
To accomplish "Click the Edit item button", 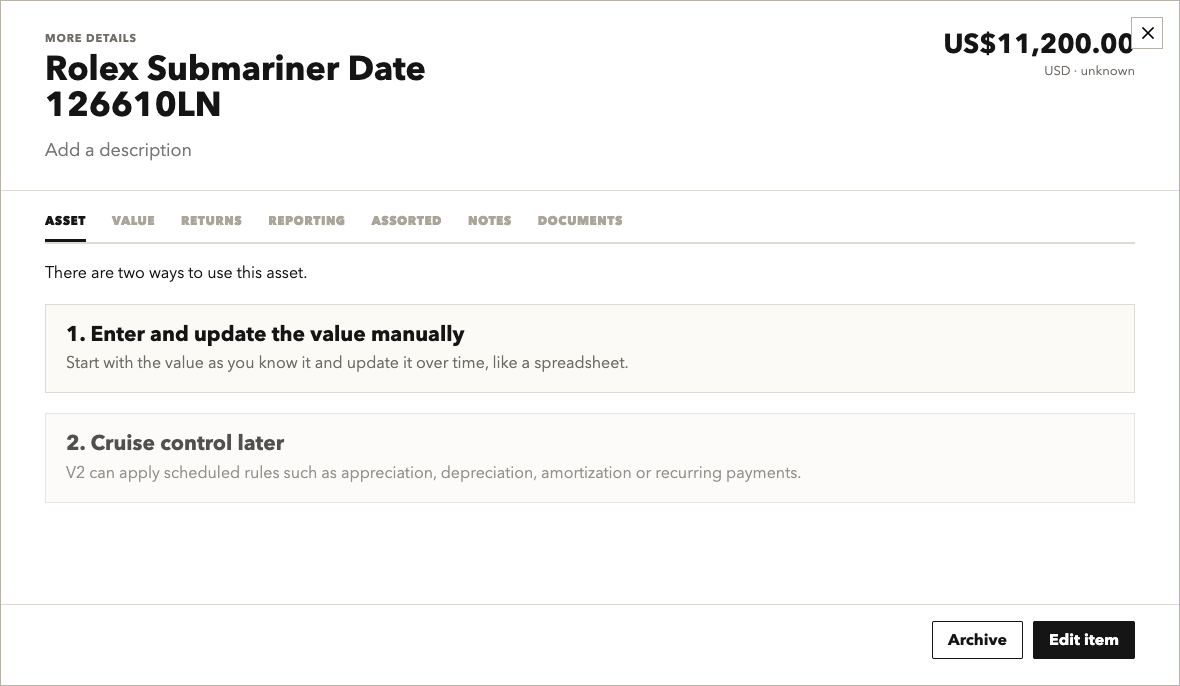I will [x=1084, y=640].
